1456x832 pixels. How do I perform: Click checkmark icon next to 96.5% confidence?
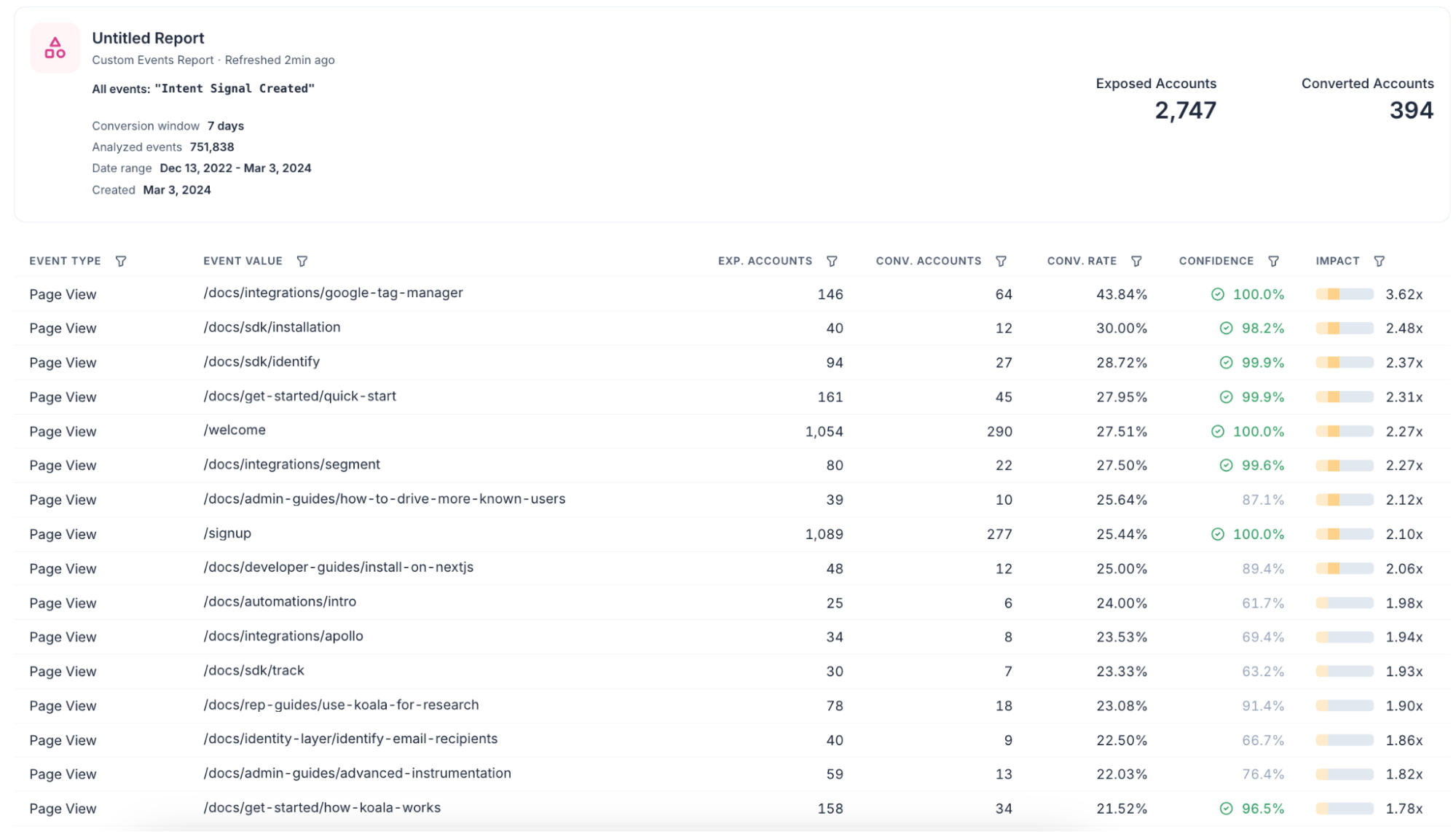[x=1226, y=808]
